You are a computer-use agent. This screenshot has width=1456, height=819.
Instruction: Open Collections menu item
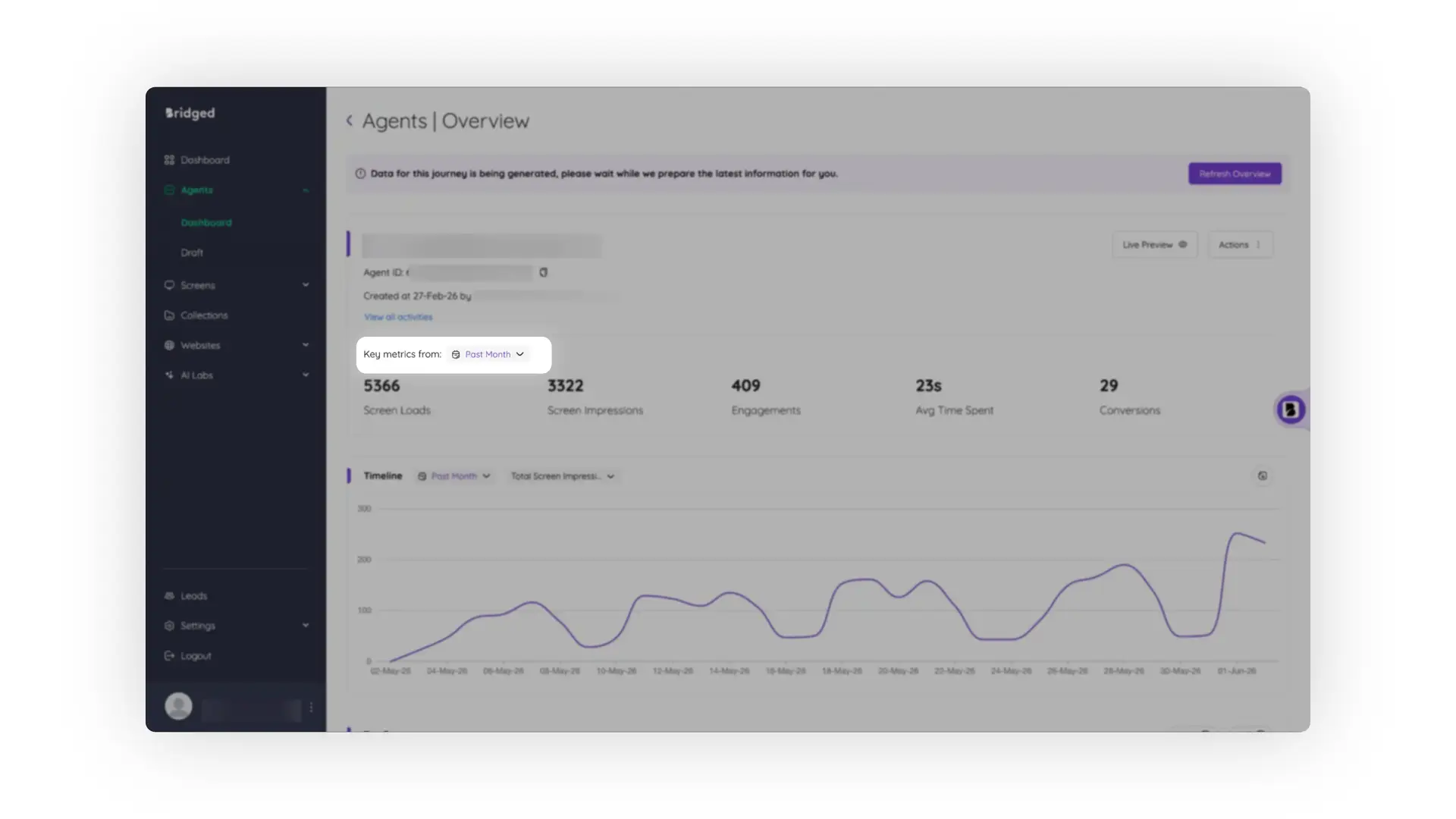204,315
